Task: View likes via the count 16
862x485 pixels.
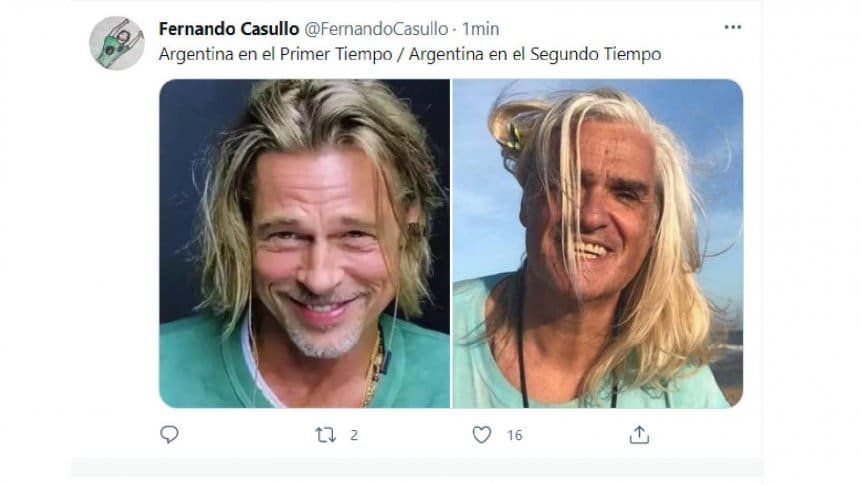Action: [x=515, y=435]
